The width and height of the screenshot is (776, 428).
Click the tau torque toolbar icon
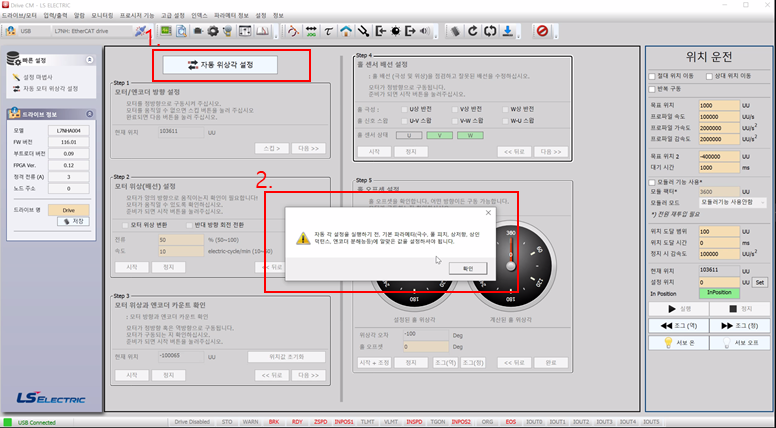pyautogui.click(x=329, y=31)
